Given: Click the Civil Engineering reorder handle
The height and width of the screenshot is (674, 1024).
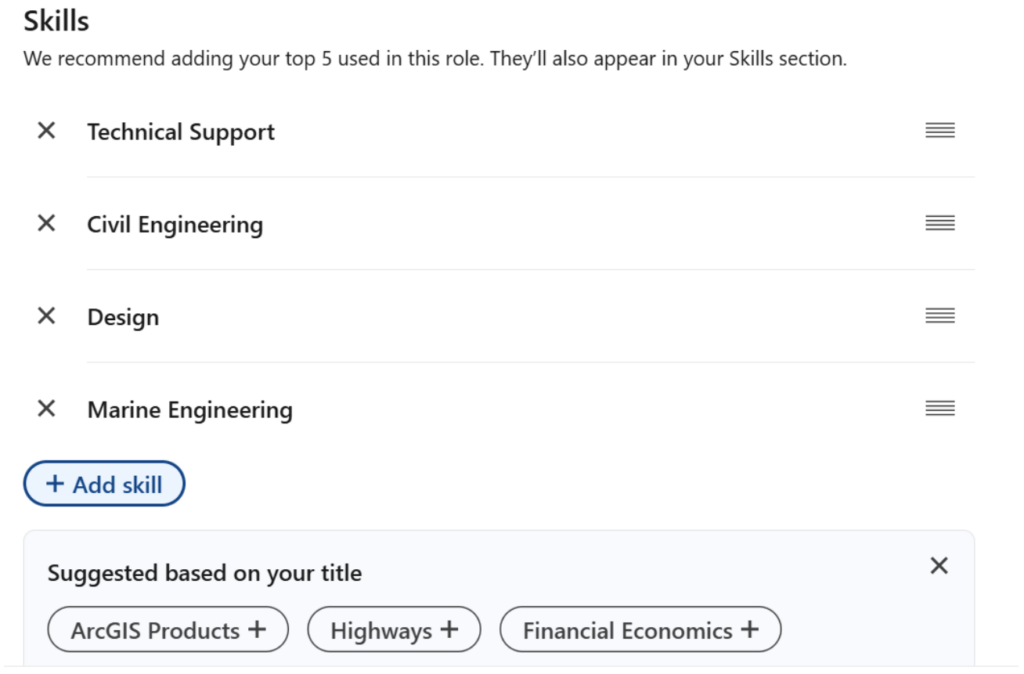Looking at the screenshot, I should click(940, 223).
